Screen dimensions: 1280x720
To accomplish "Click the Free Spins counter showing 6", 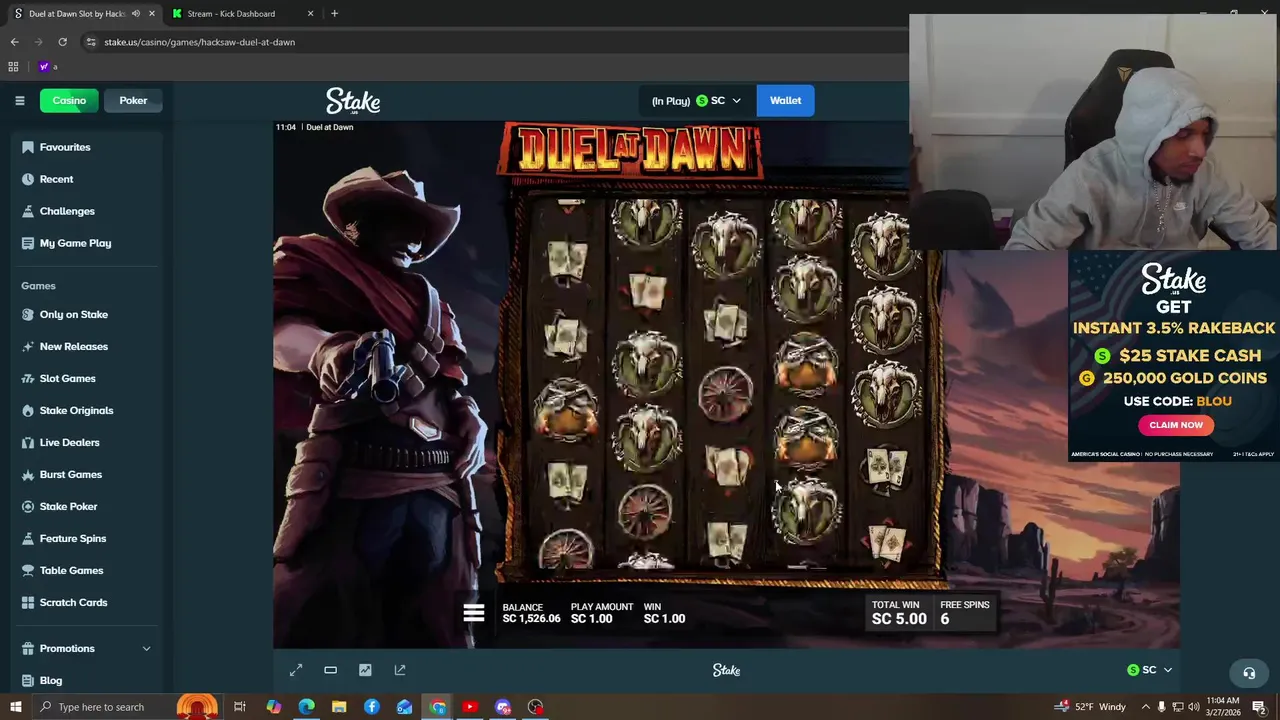I will coord(964,613).
